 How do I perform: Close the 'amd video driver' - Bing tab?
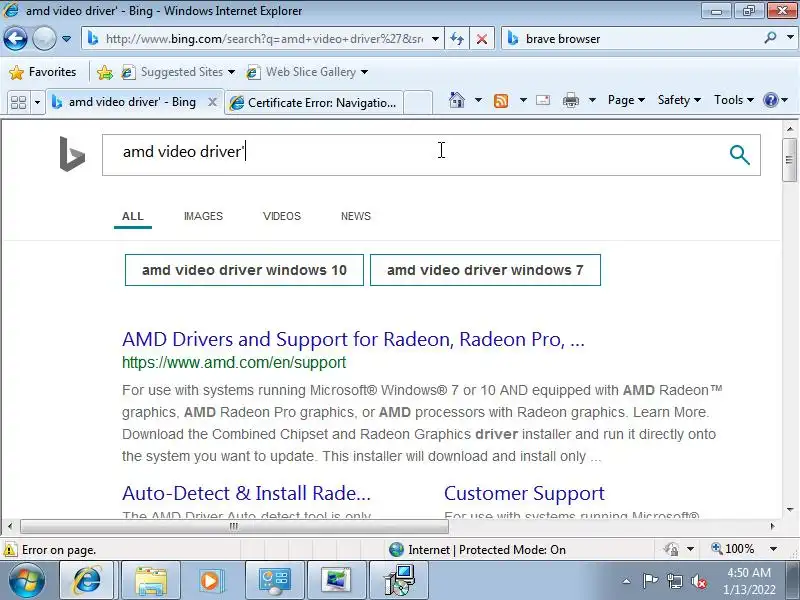212,102
